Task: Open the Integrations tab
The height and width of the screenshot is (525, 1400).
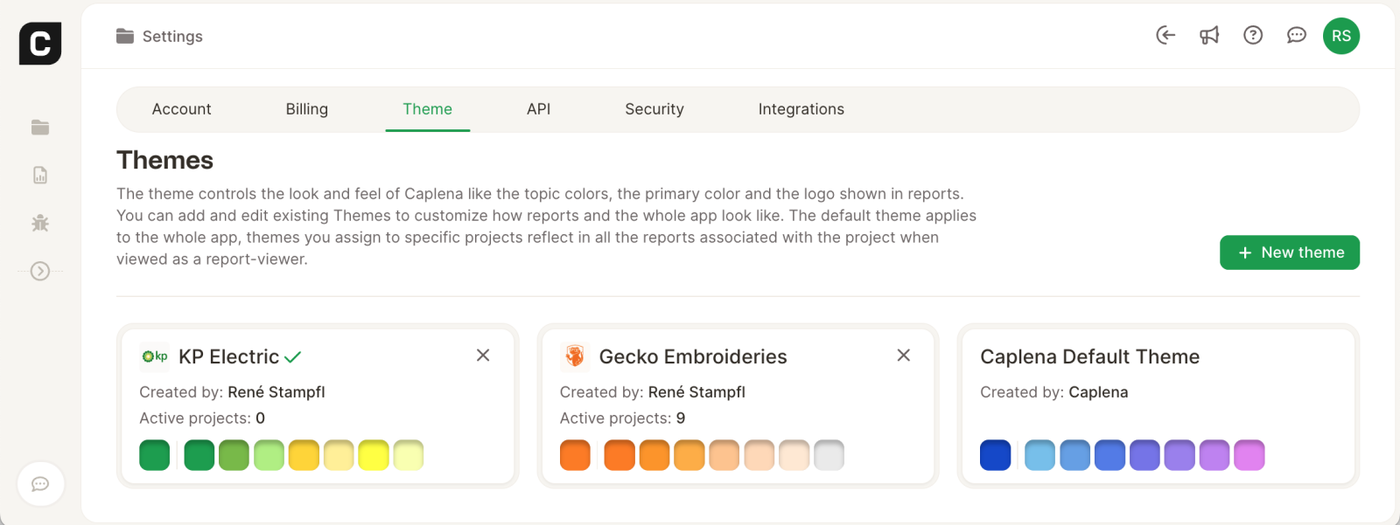Action: coord(801,109)
